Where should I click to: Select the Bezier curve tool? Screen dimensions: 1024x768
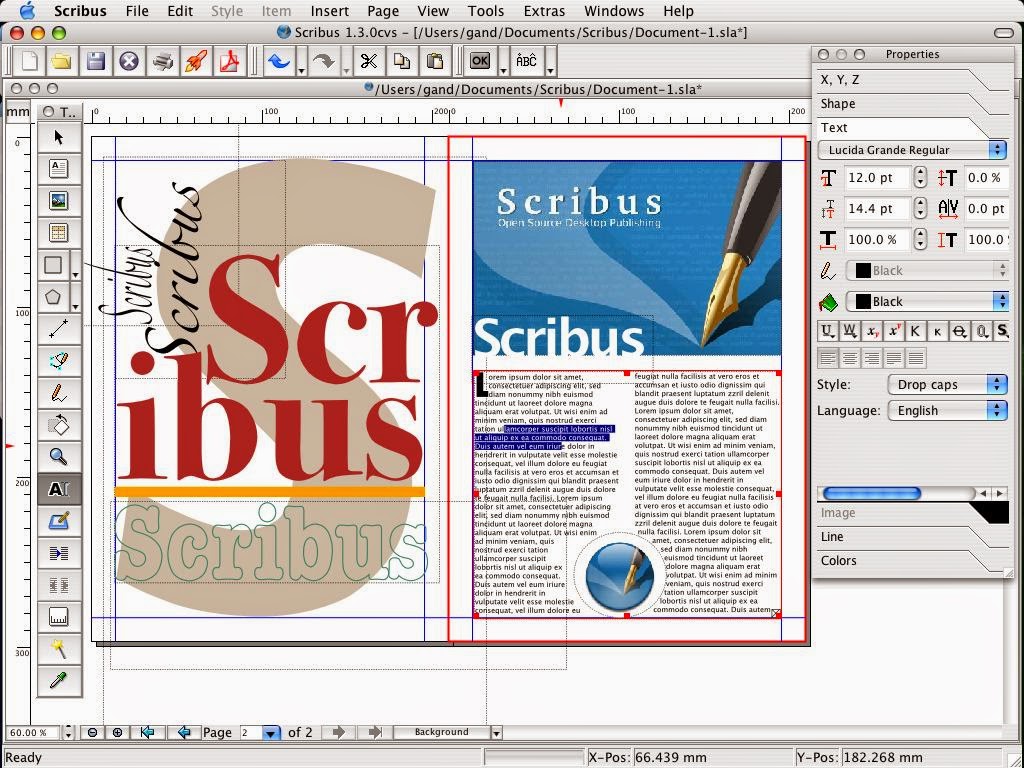pyautogui.click(x=59, y=360)
